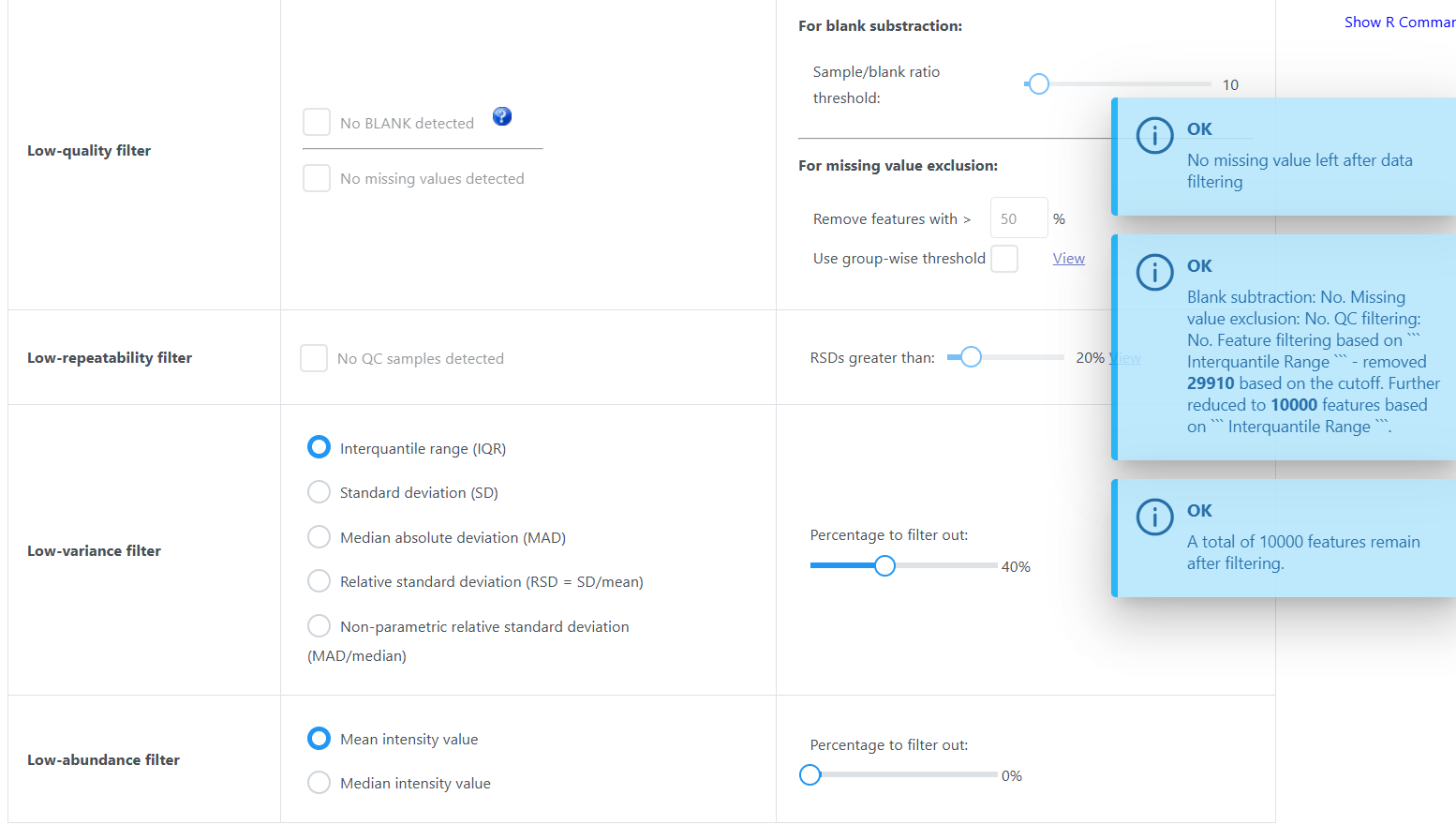Click info icon on Blank subtraction notification
The height and width of the screenshot is (825, 1456).
(1154, 273)
